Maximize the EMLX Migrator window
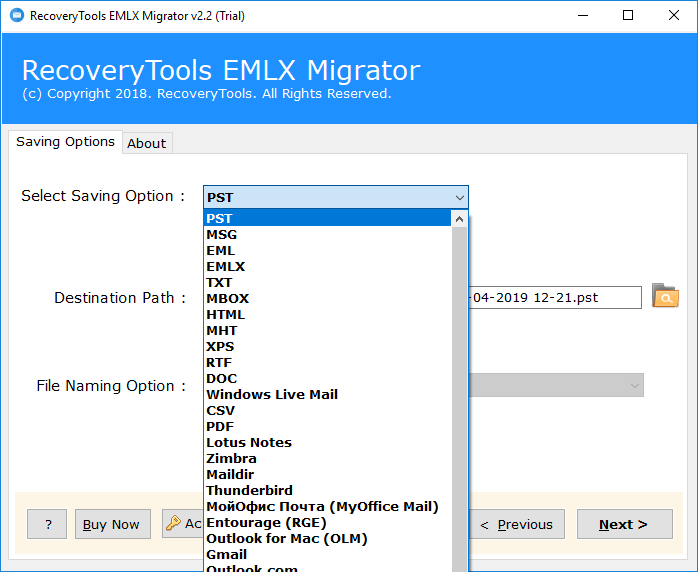 coord(628,16)
